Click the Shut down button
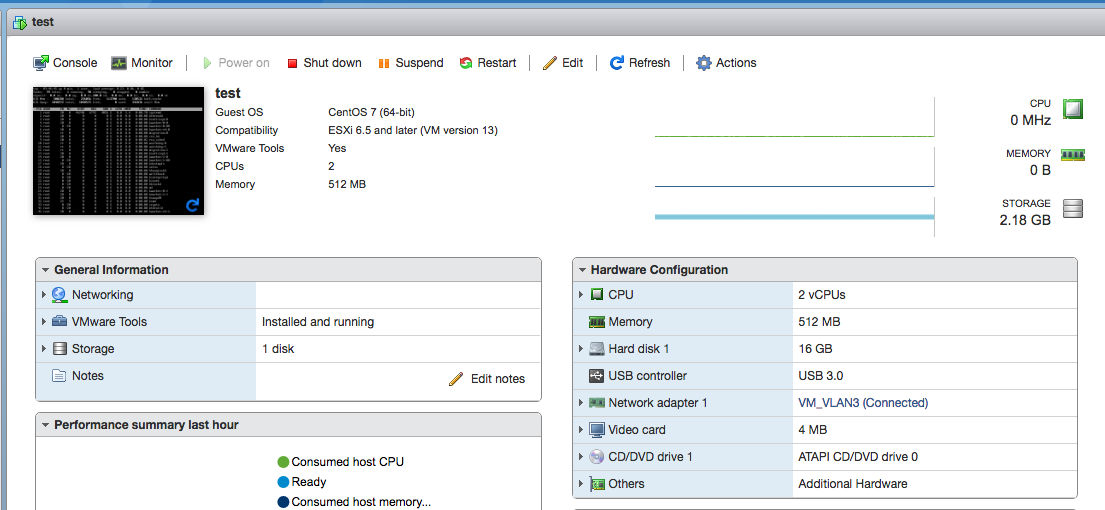This screenshot has height=510, width=1105. [x=324, y=63]
